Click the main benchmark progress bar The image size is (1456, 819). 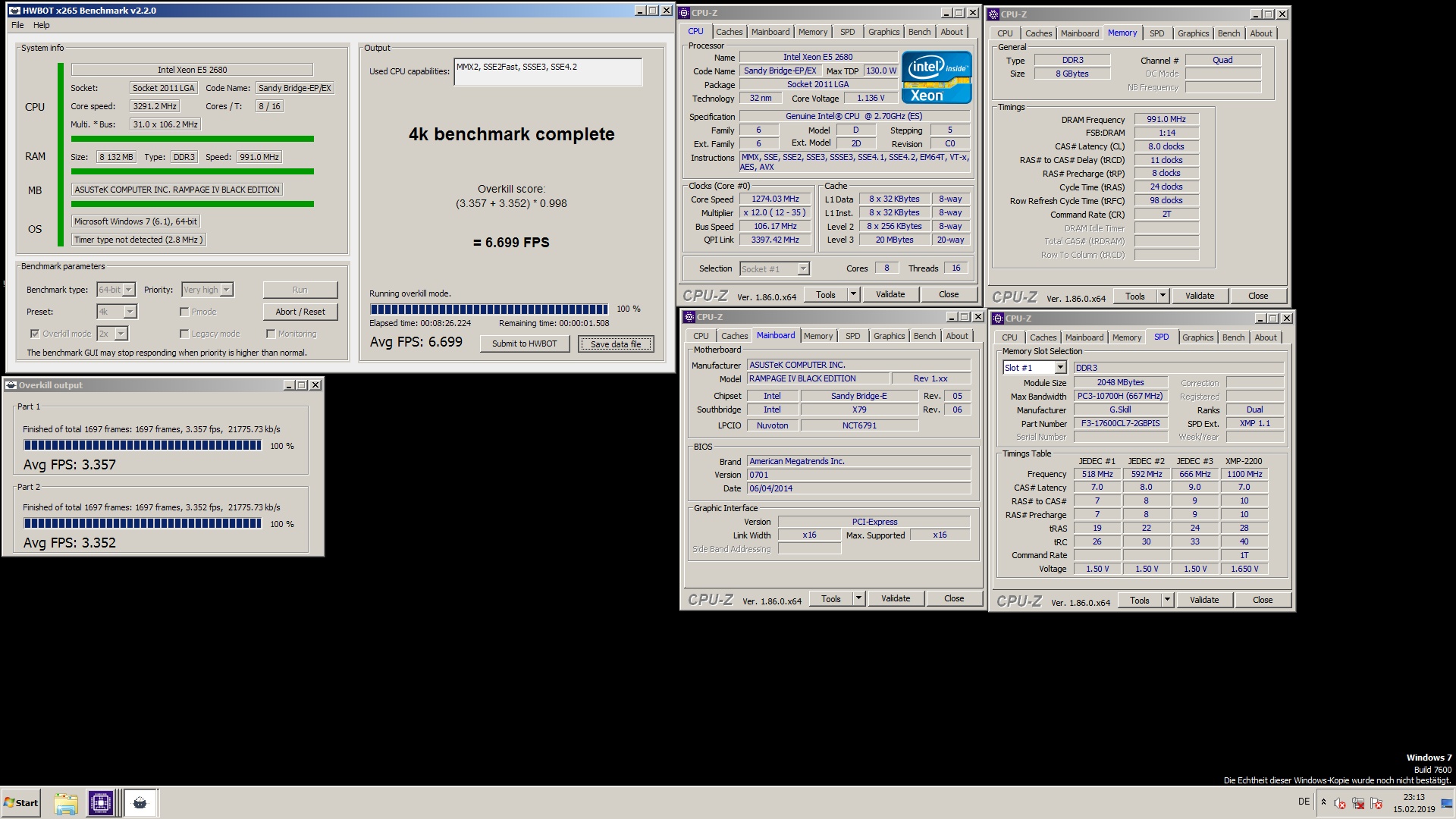point(489,309)
